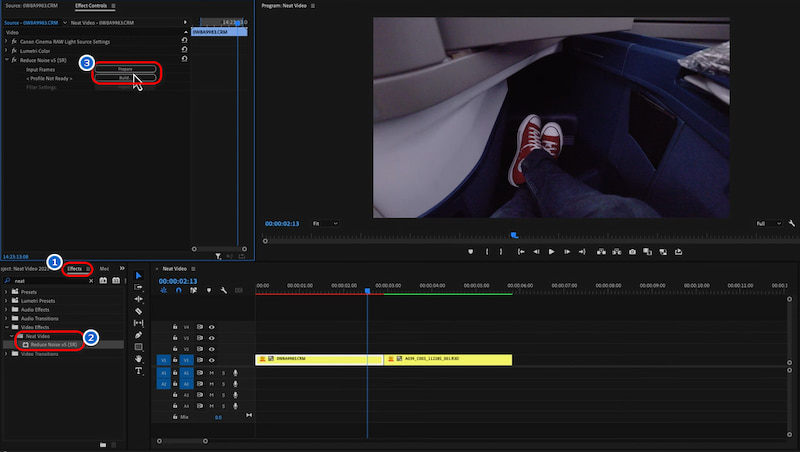The image size is (800, 452).
Task: Clear the effects search field
Action: [91, 281]
